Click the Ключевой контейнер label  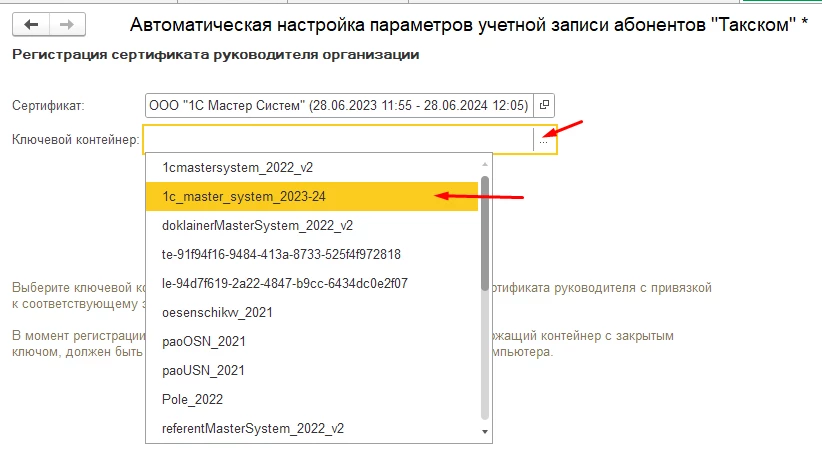point(76,140)
